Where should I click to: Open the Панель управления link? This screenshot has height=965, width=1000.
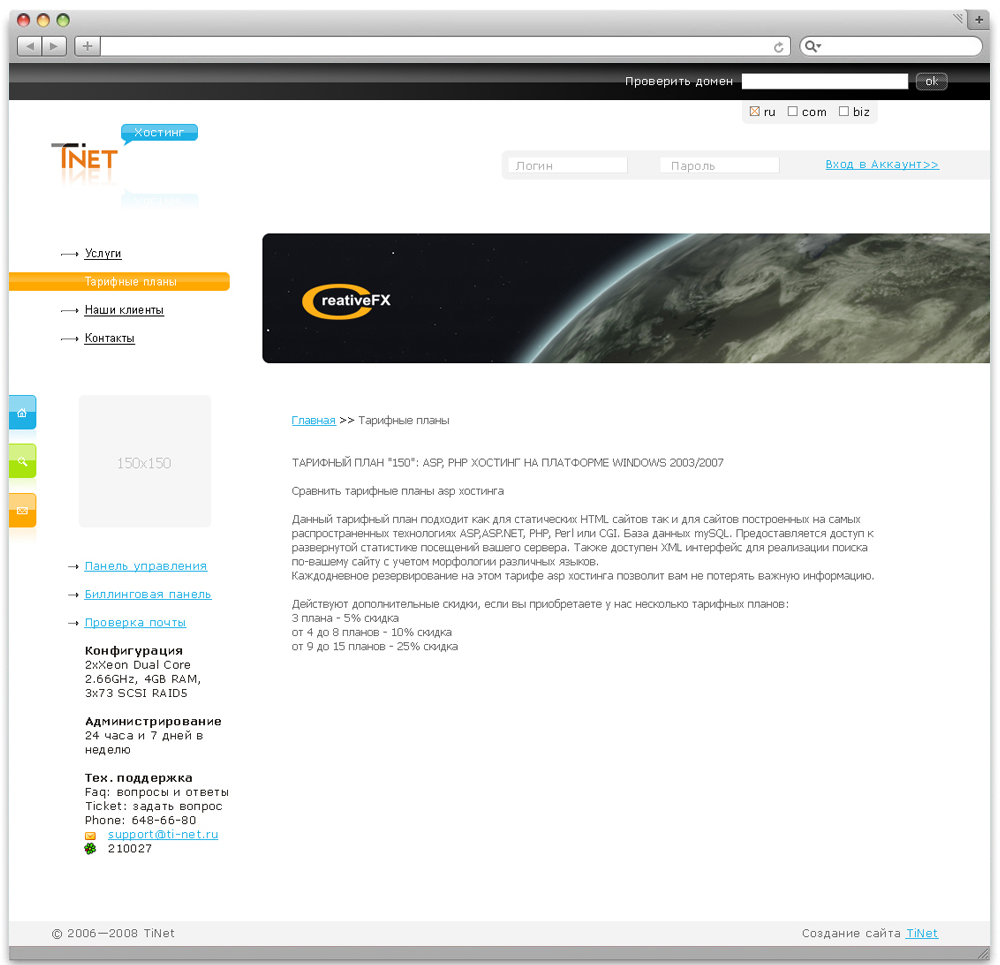146,566
